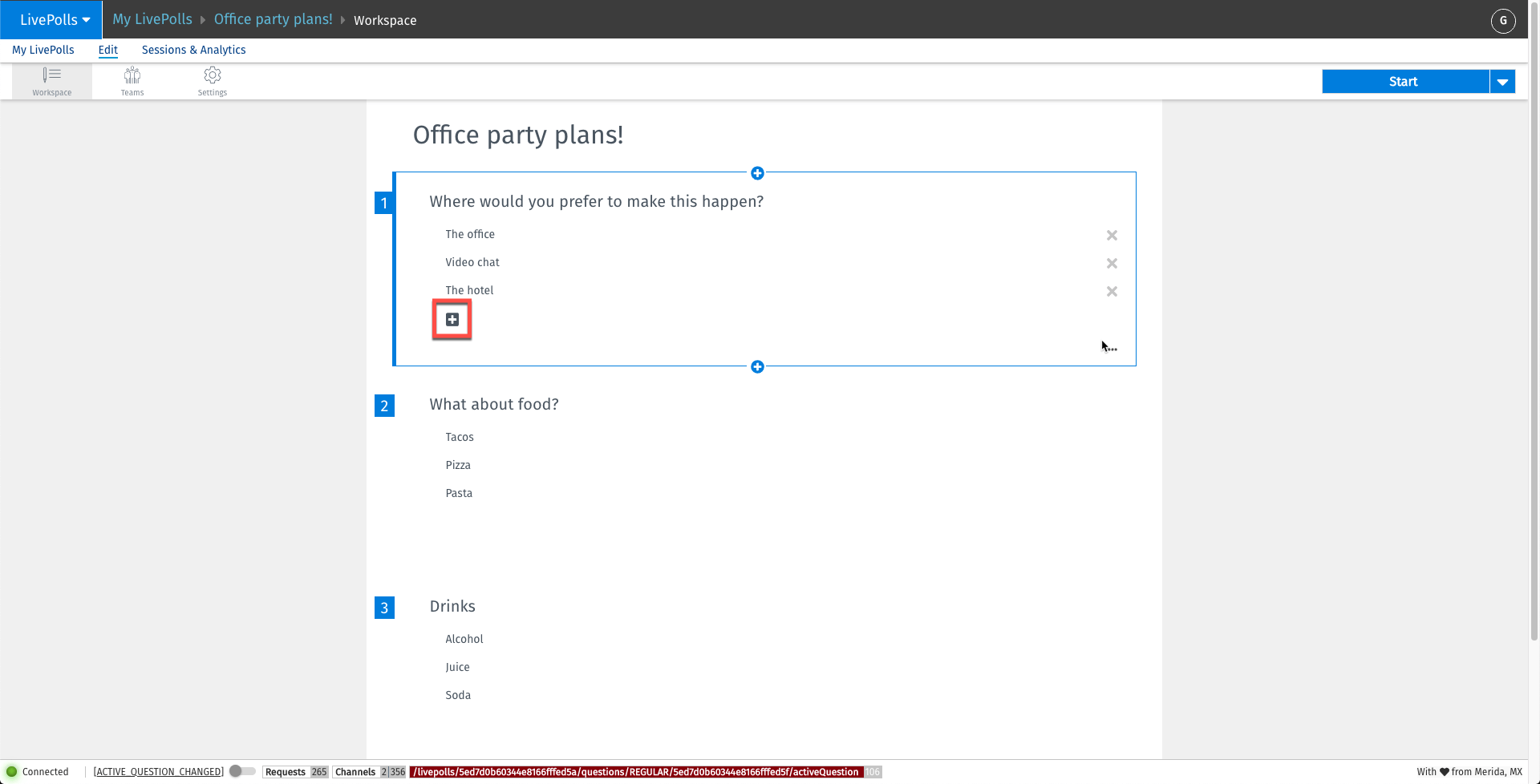Delete the 'Video chat' answer option

1112,264
